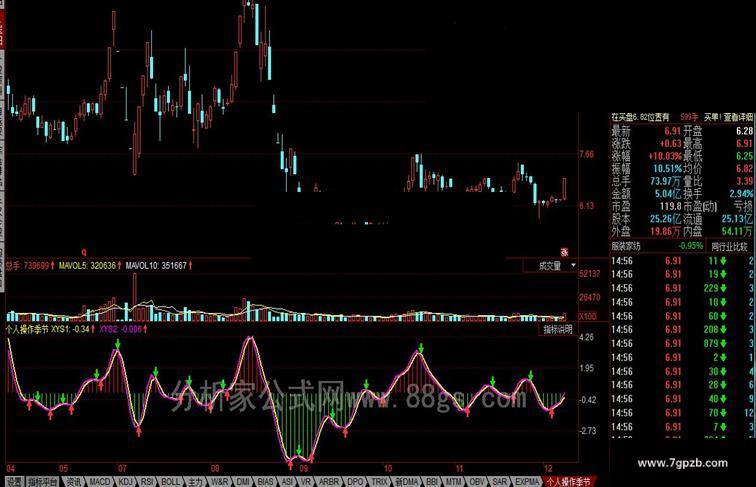This screenshot has height=487, width=756.
Task: Click the MAVOL10: 351667 readout
Action: [x=159, y=266]
